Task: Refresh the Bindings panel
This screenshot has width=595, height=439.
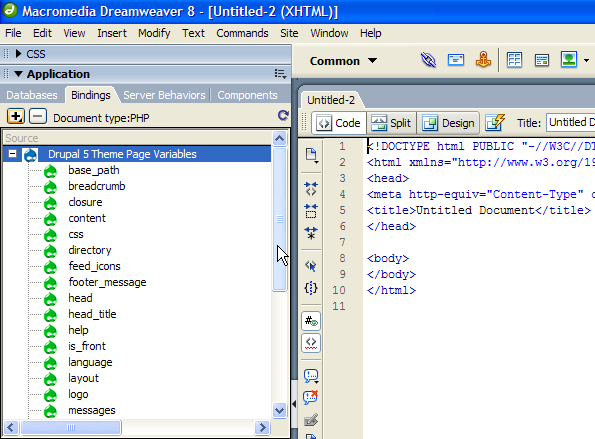Action: point(283,115)
